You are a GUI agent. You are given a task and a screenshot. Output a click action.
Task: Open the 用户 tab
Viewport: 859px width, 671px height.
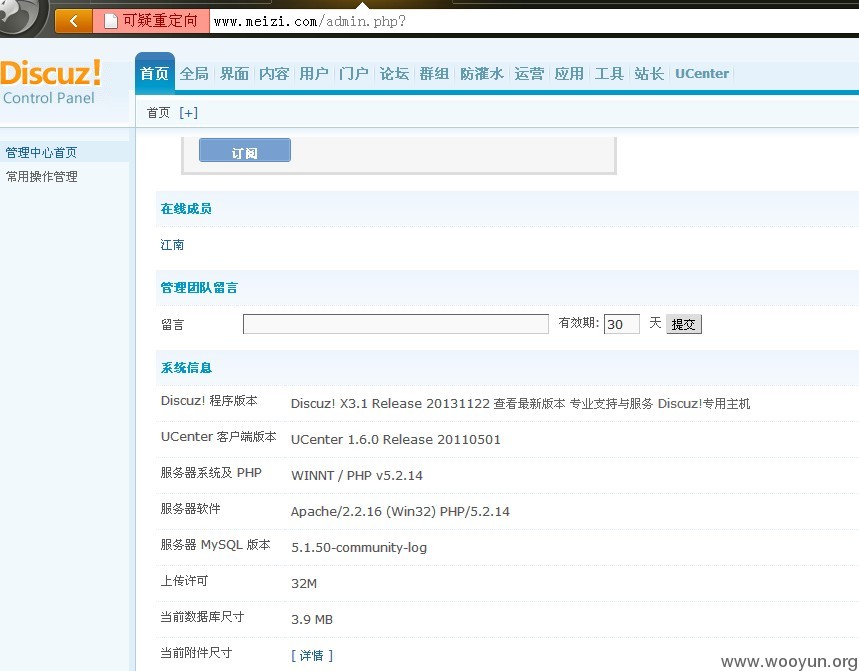[x=314, y=73]
